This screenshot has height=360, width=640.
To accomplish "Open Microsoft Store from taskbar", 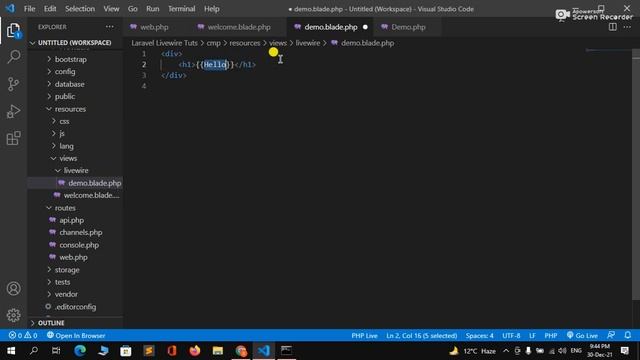I will 126,351.
